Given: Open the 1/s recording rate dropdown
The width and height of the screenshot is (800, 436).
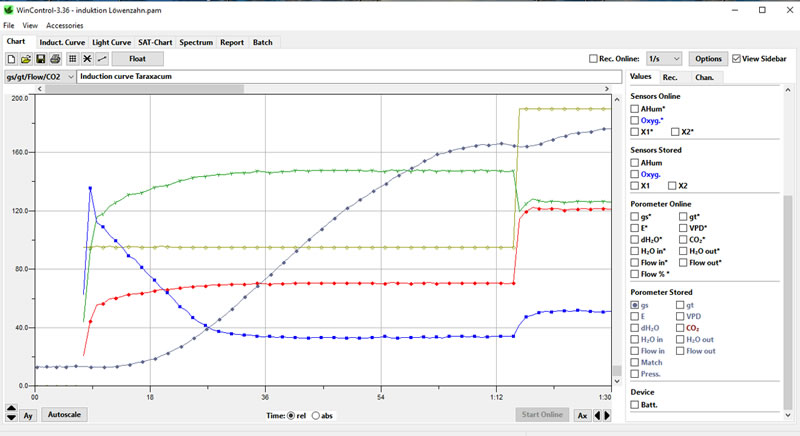Looking at the screenshot, I should click(664, 59).
